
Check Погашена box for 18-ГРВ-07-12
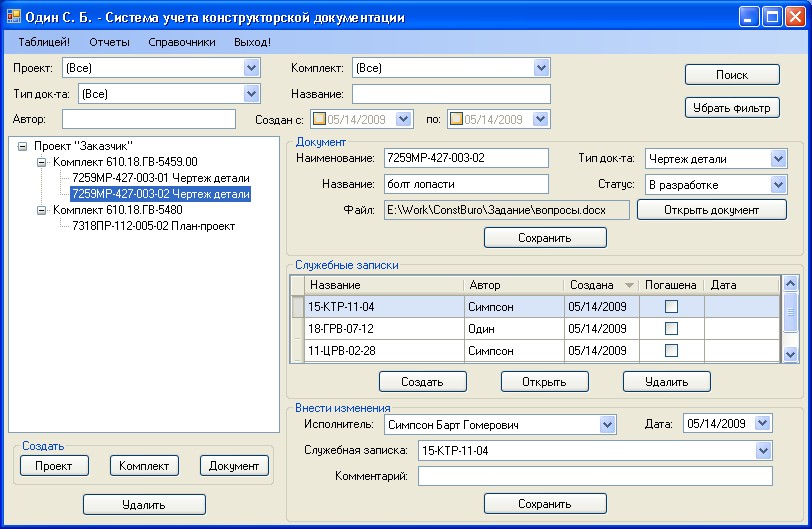[671, 328]
